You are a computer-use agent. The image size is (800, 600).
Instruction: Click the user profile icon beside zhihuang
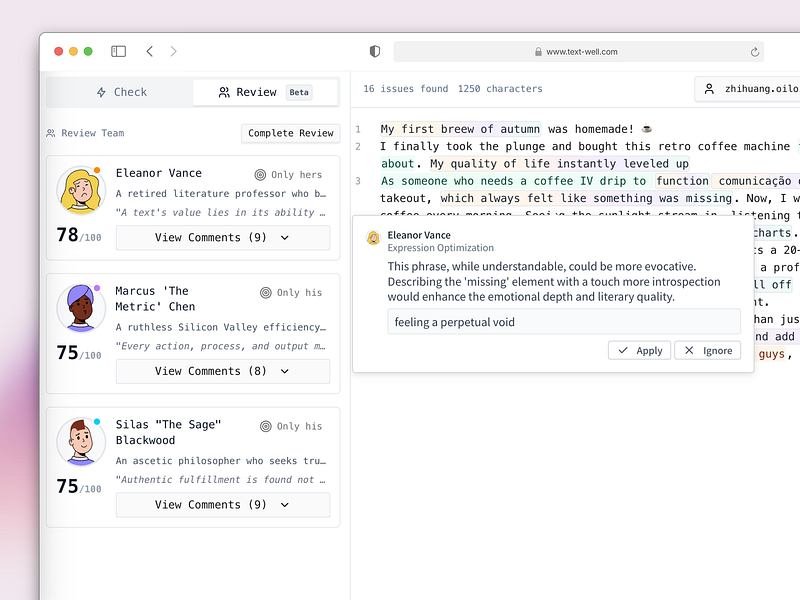tap(709, 89)
